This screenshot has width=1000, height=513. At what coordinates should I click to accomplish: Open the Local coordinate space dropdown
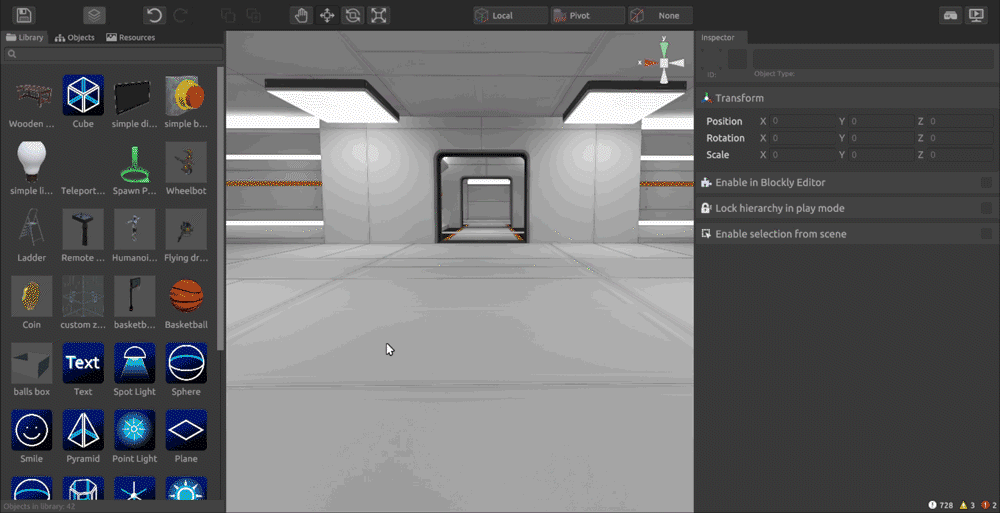coord(511,15)
